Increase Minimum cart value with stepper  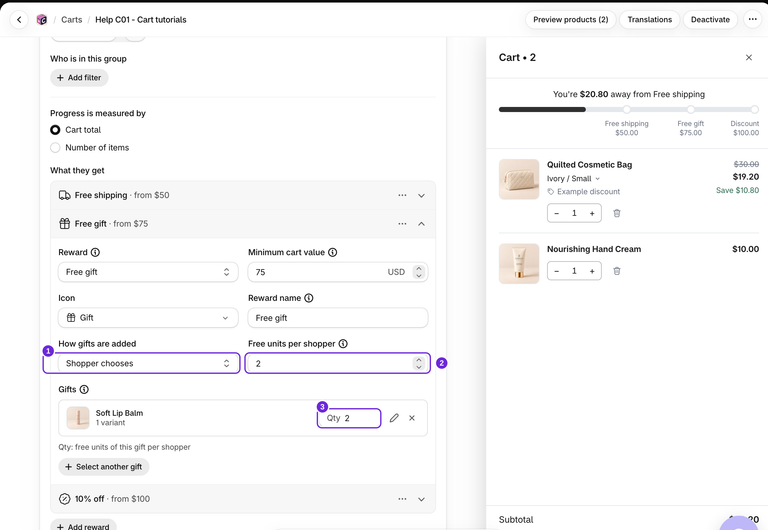pos(419,268)
